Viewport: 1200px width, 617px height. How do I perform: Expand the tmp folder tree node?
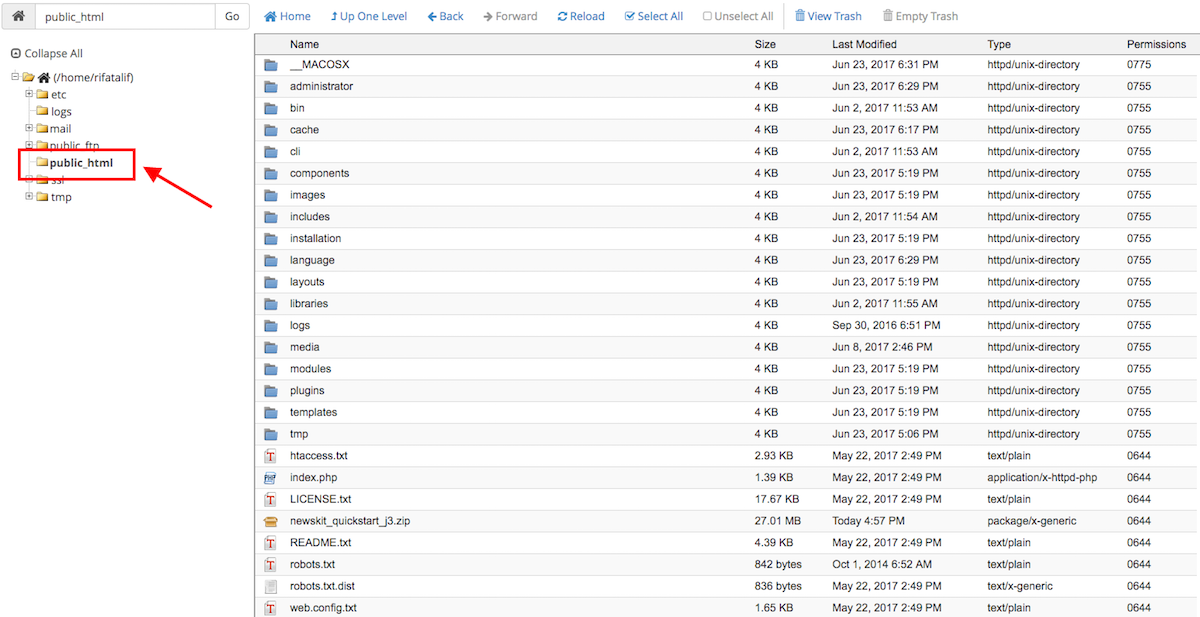(x=29, y=196)
